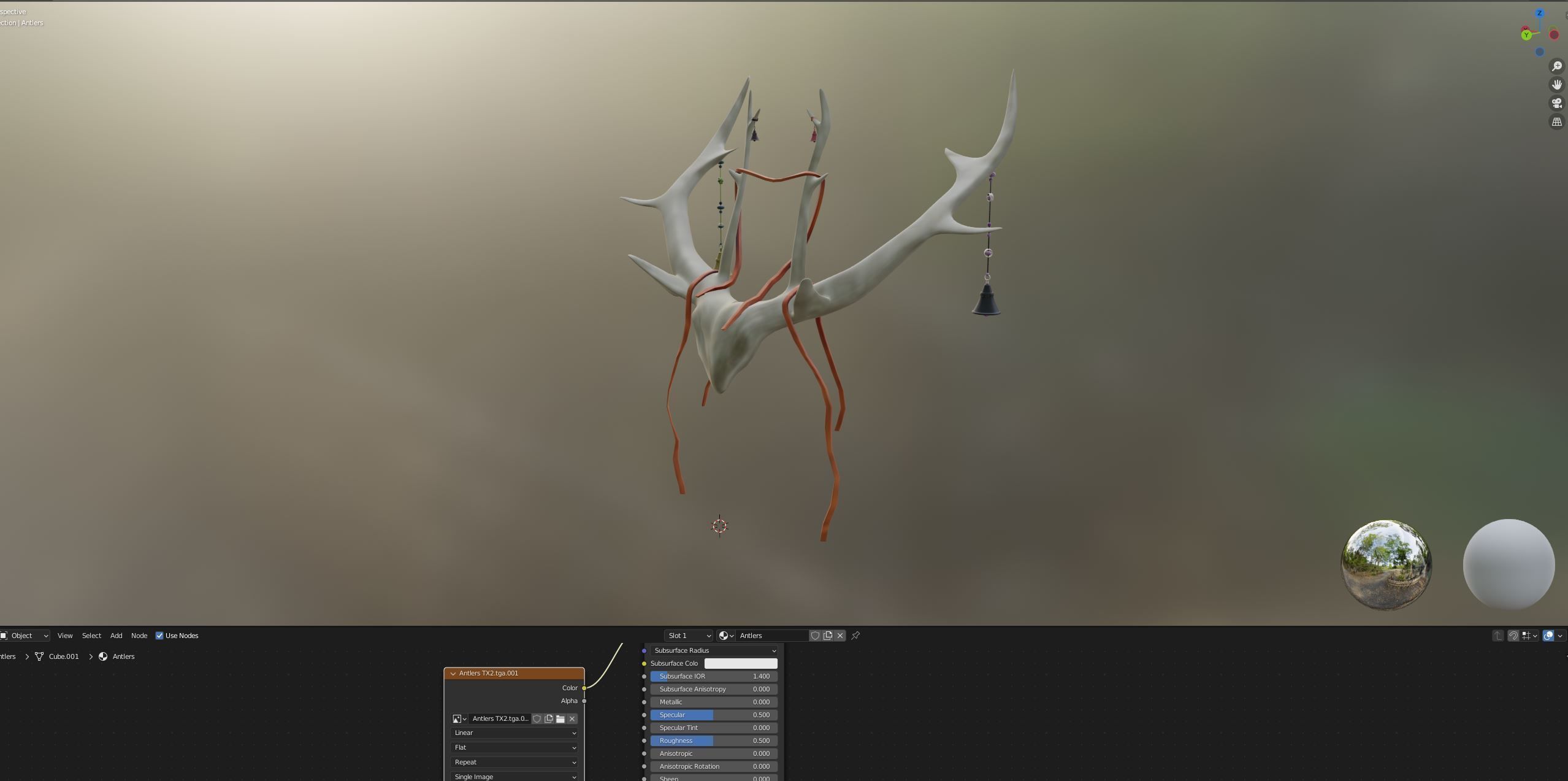This screenshot has height=781, width=1568.
Task: Open the View menu in node editor
Action: tap(65, 636)
